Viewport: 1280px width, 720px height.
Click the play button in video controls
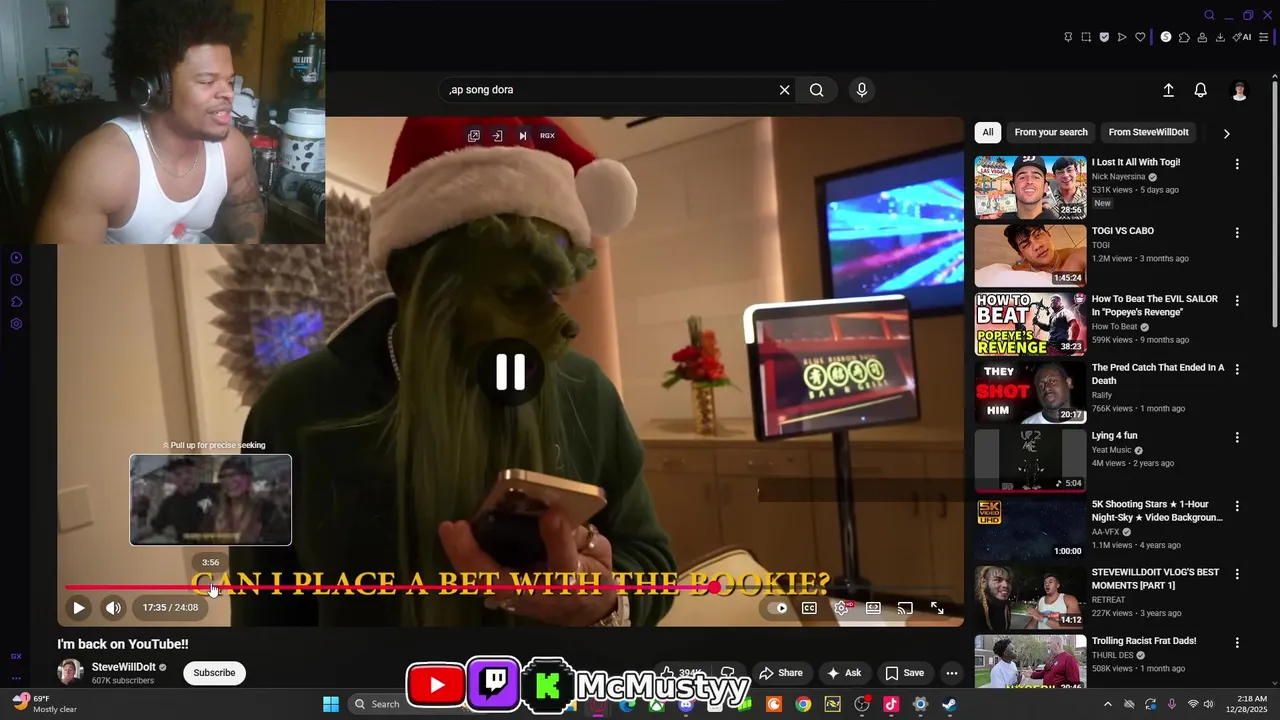pyautogui.click(x=79, y=607)
